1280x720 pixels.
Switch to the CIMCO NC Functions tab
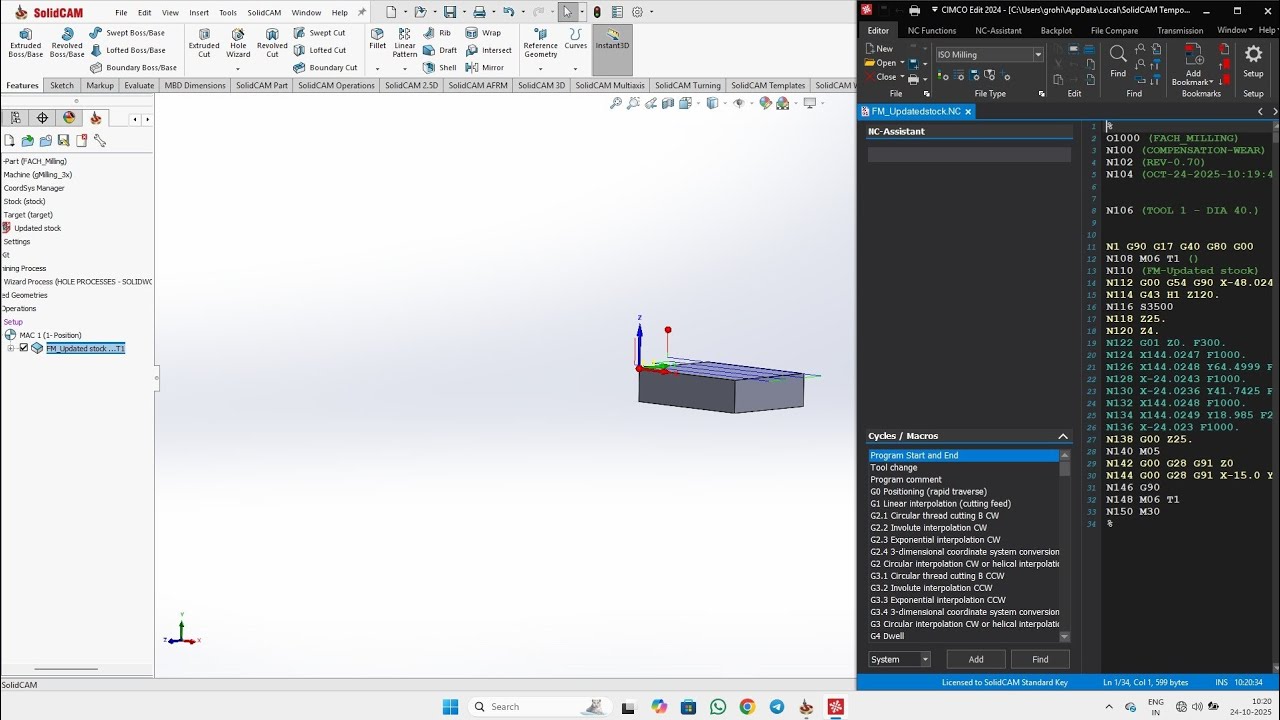point(932,30)
